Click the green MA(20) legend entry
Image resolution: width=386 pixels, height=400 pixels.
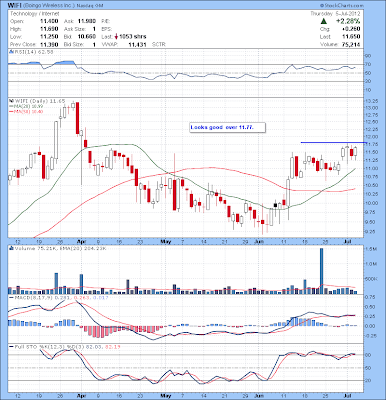pos(27,106)
